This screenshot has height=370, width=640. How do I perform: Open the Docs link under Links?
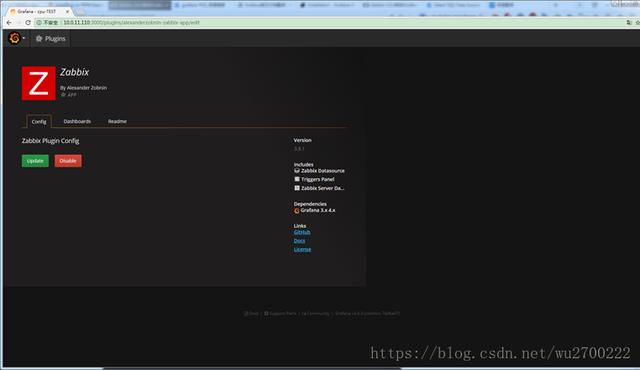[299, 241]
